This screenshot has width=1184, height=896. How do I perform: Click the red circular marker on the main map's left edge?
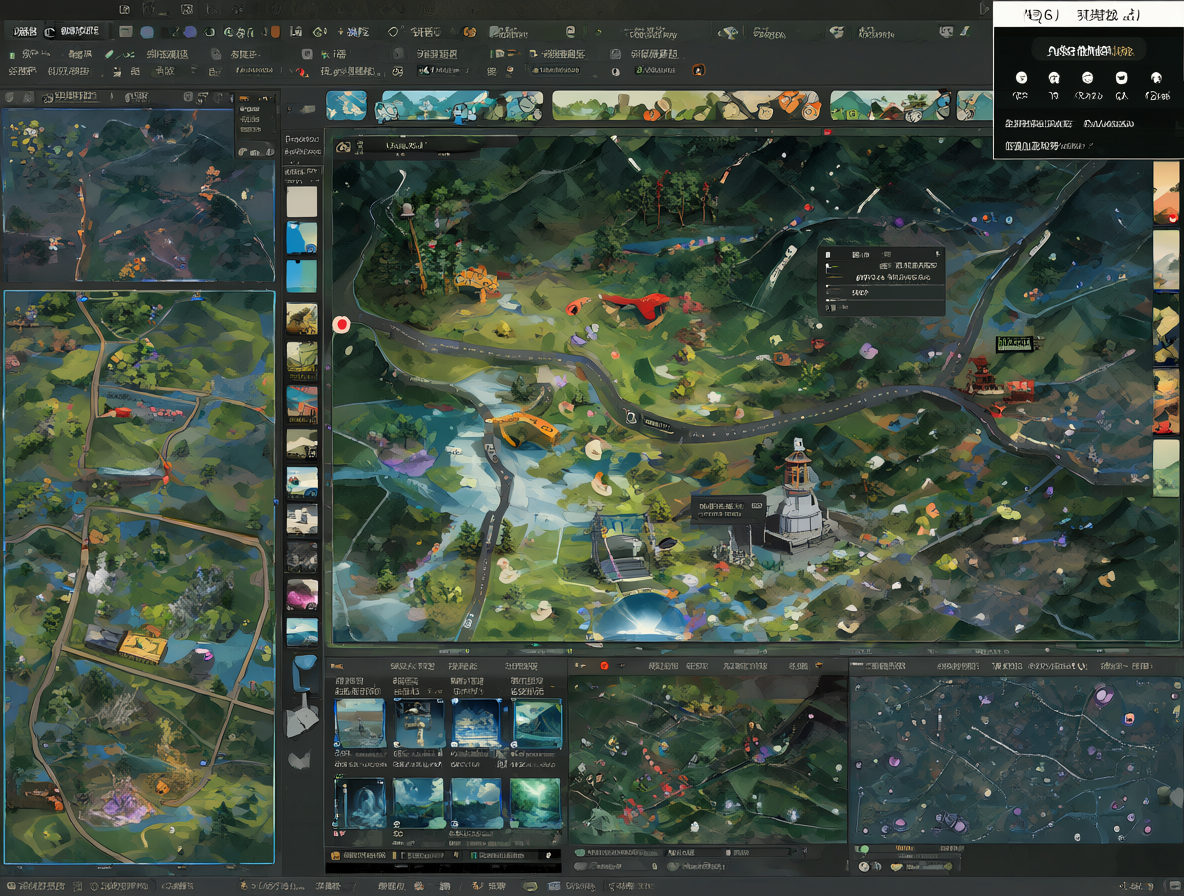tap(341, 325)
